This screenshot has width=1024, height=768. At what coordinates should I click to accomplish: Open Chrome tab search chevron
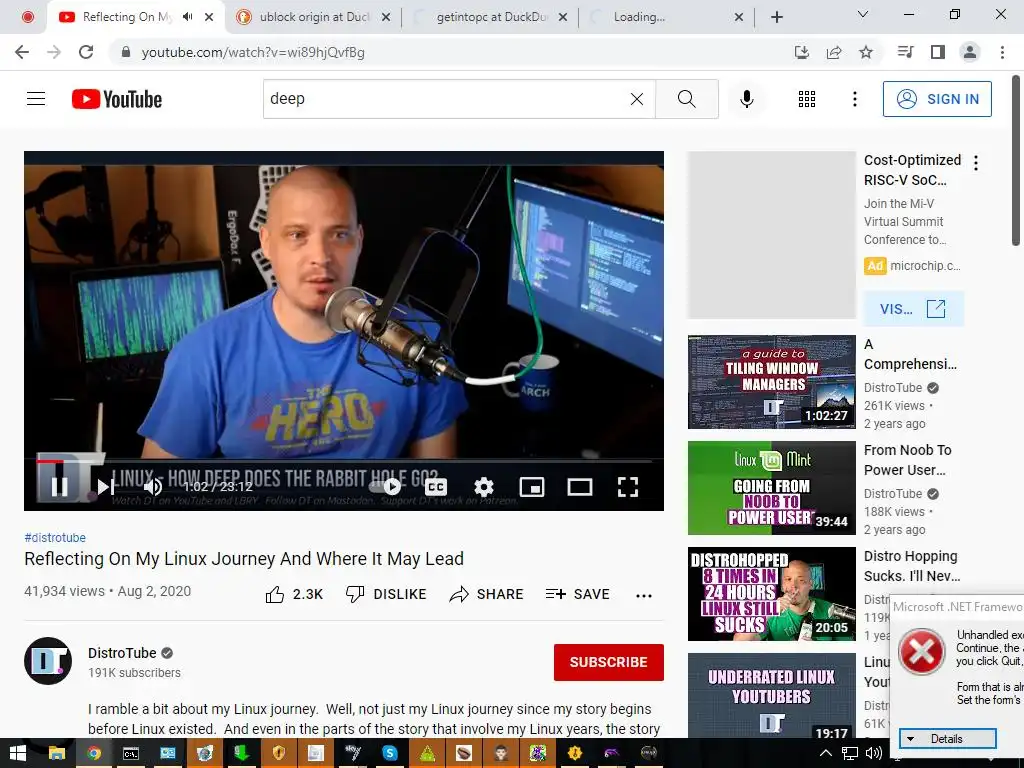[x=863, y=14]
